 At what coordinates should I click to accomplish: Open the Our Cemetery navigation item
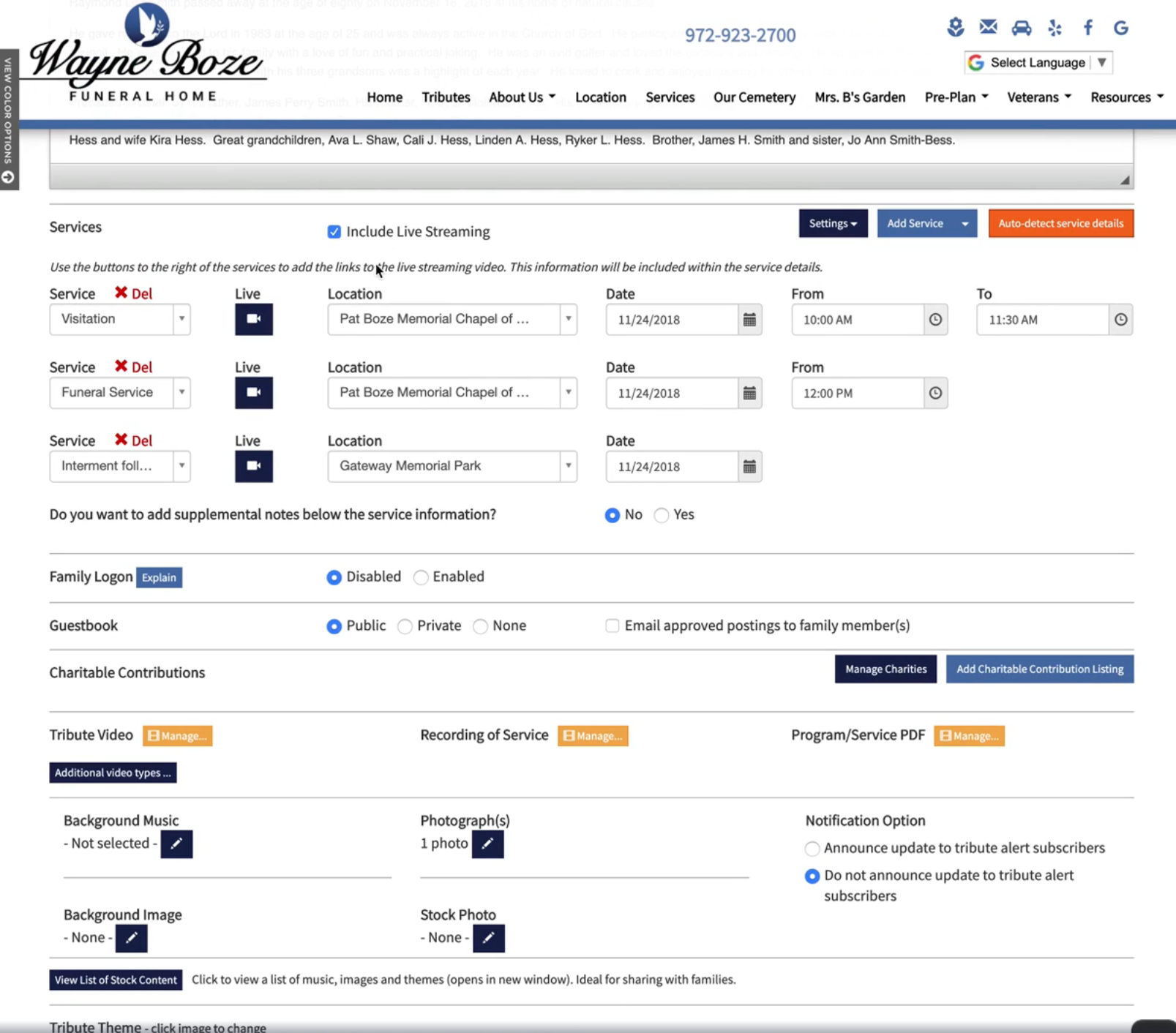coord(754,97)
